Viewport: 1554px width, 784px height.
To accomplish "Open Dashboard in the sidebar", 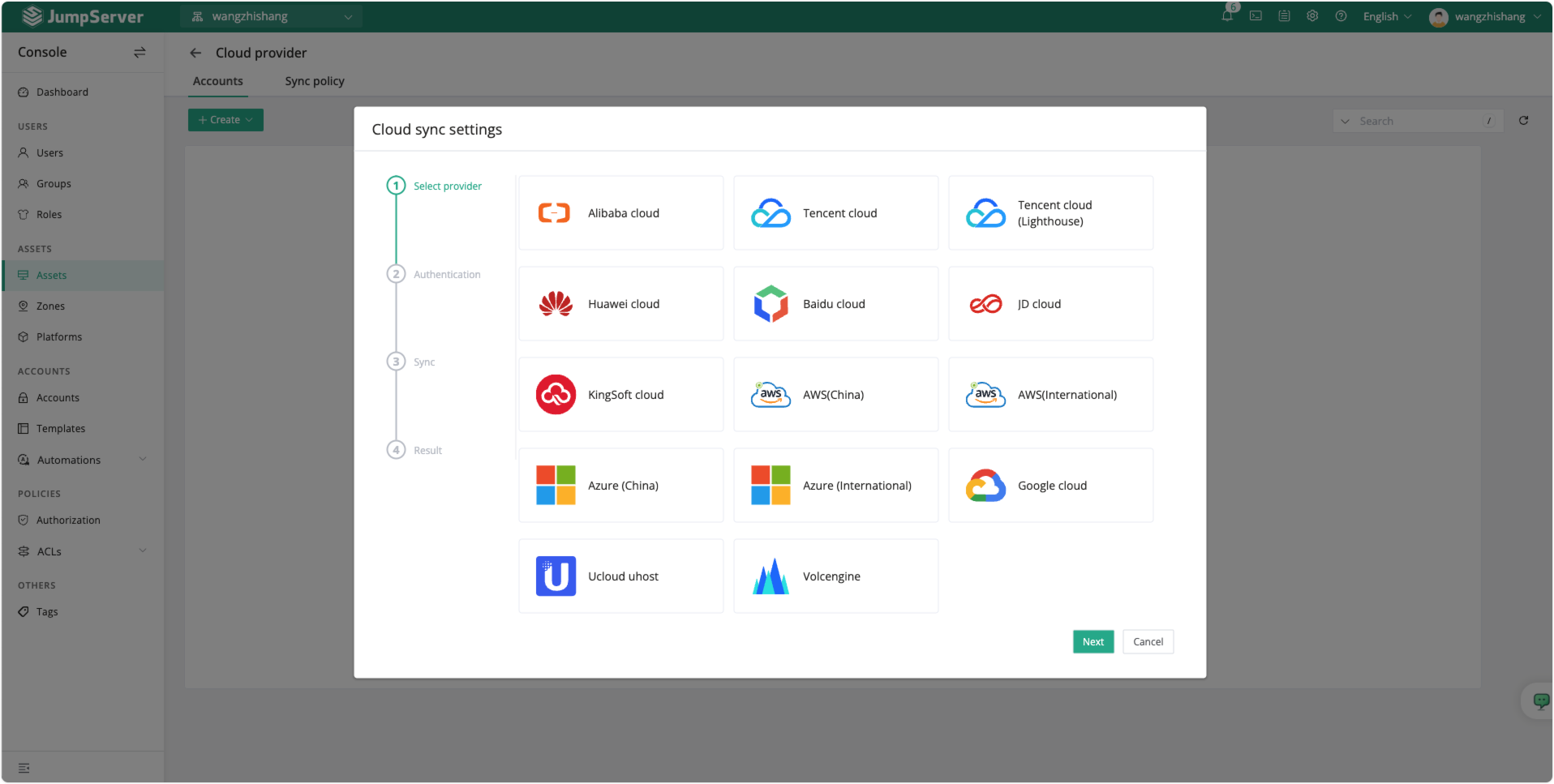I will point(83,92).
